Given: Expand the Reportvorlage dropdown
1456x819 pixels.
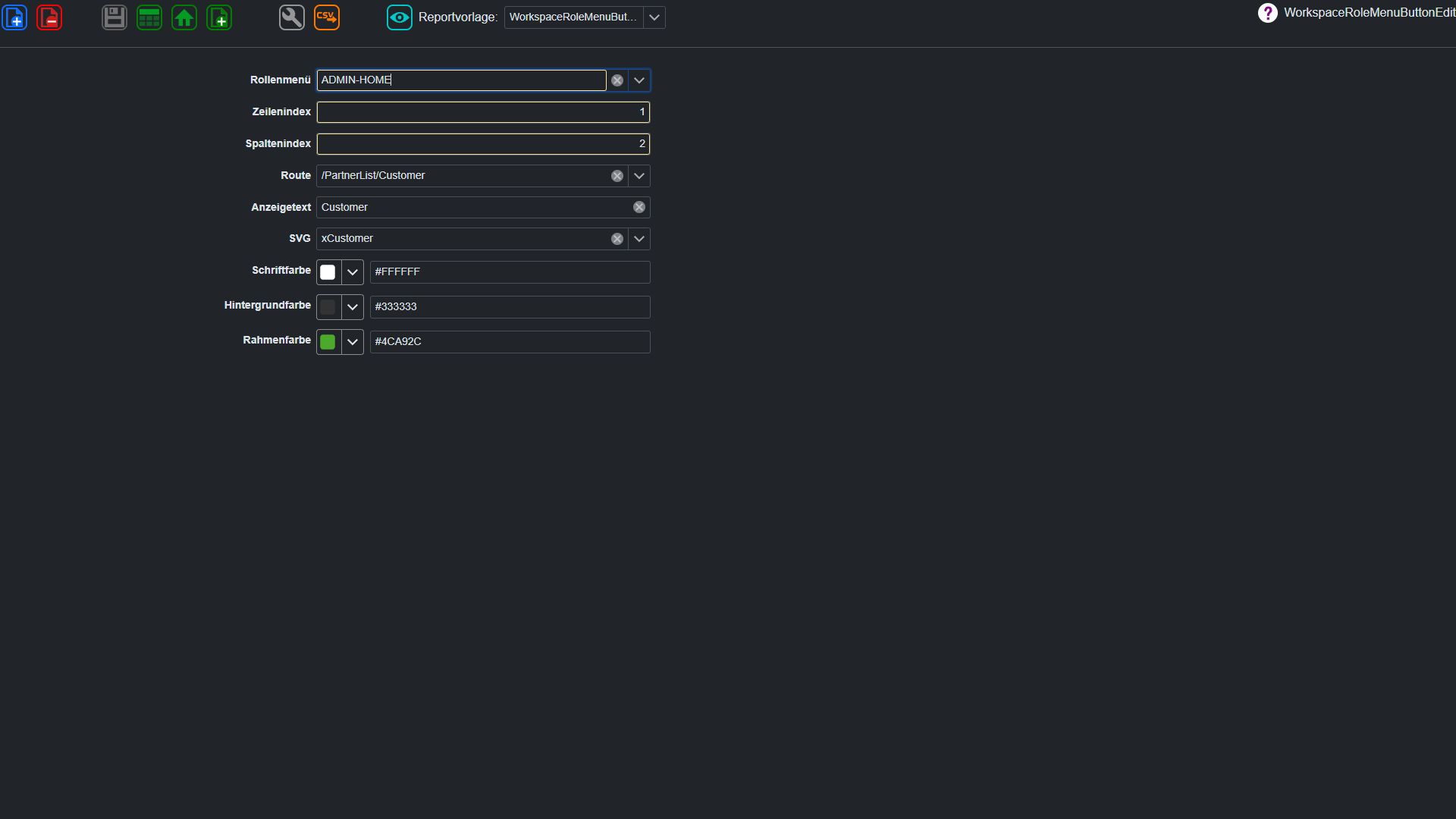Looking at the screenshot, I should click(654, 17).
